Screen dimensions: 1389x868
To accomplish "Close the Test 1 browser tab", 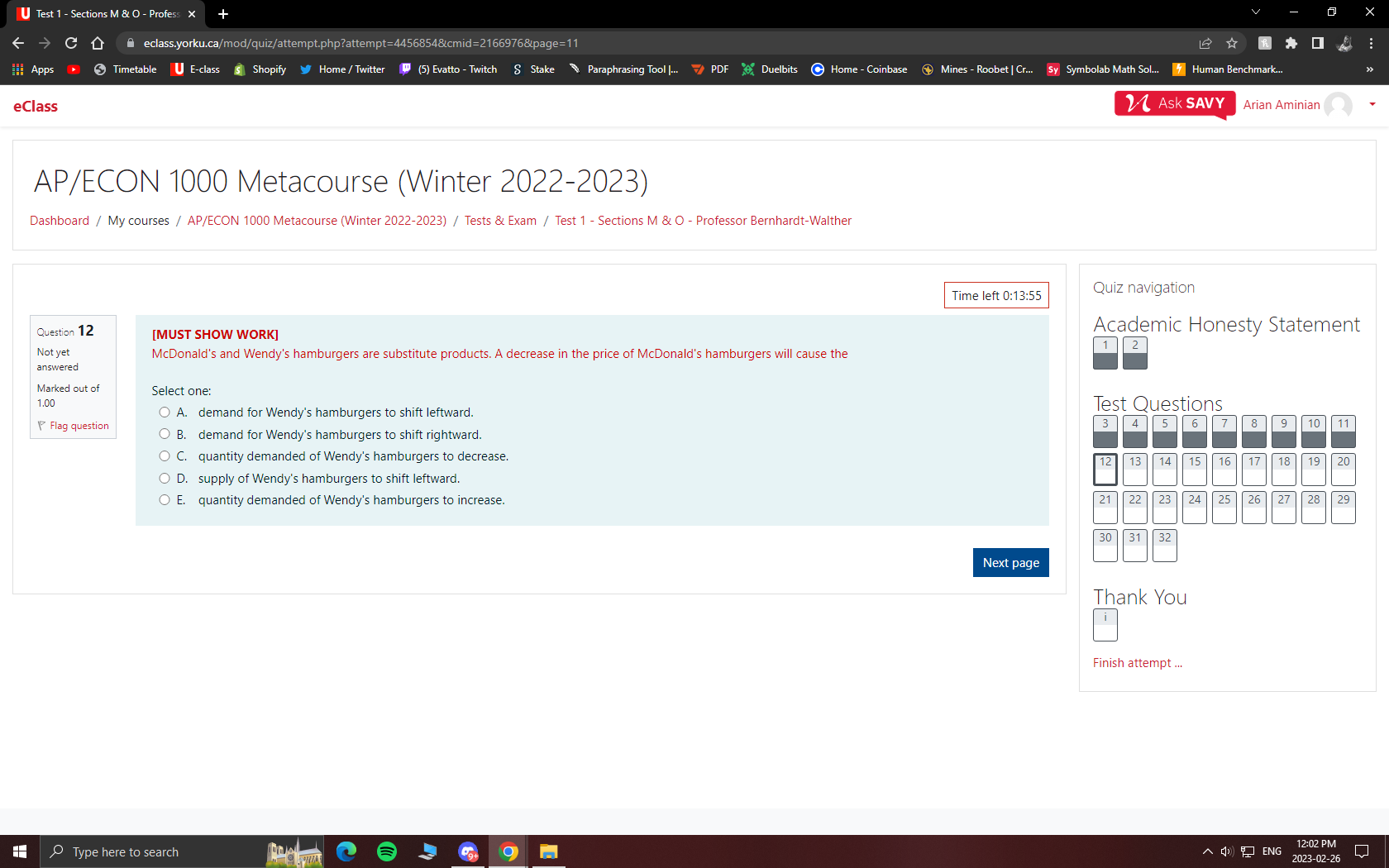I will point(192,14).
